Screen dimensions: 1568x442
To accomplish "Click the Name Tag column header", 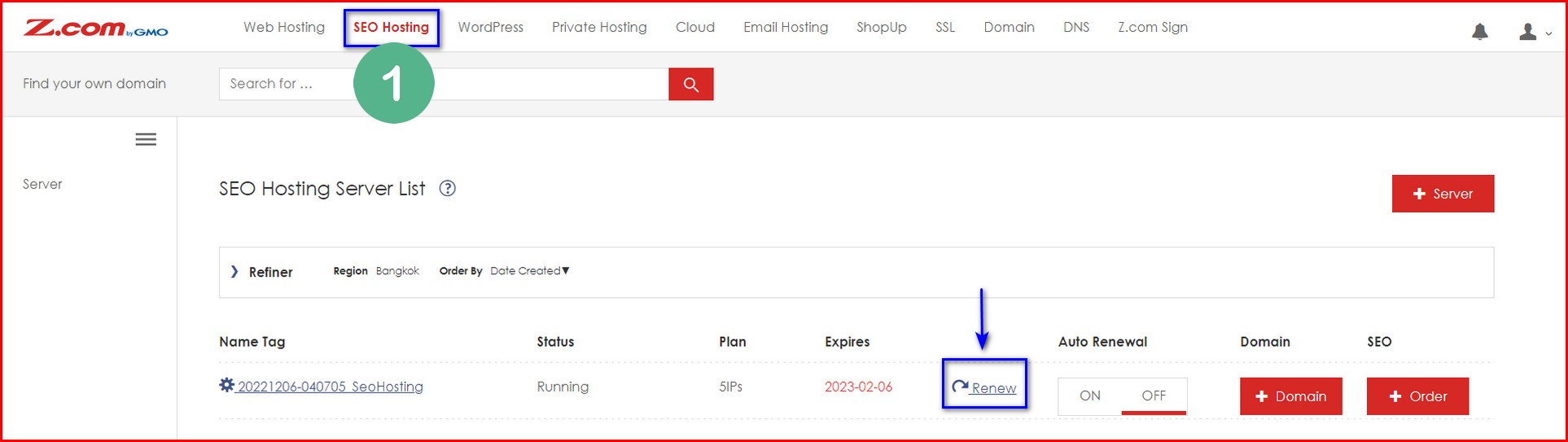I will (252, 342).
